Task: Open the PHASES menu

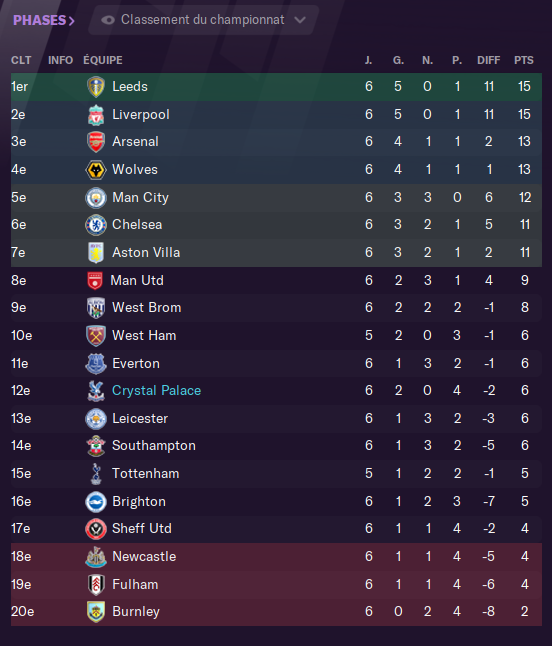Action: [x=44, y=20]
